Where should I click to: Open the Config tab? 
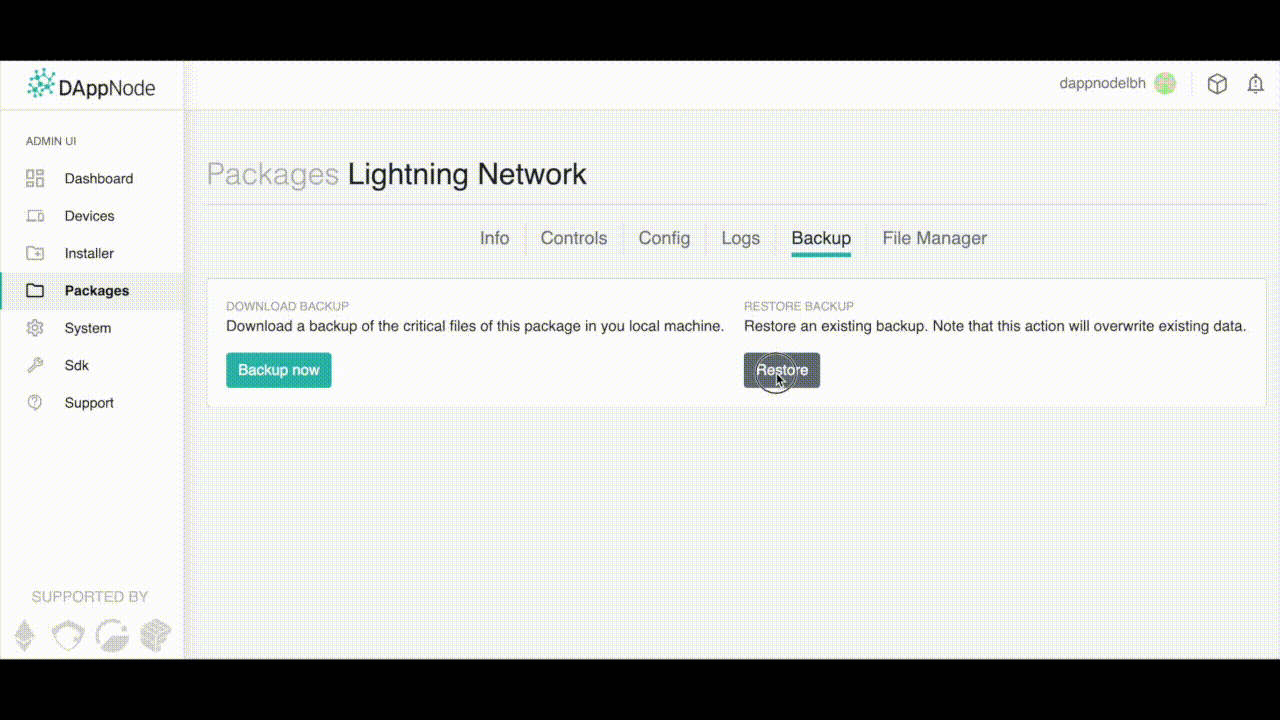tap(664, 238)
